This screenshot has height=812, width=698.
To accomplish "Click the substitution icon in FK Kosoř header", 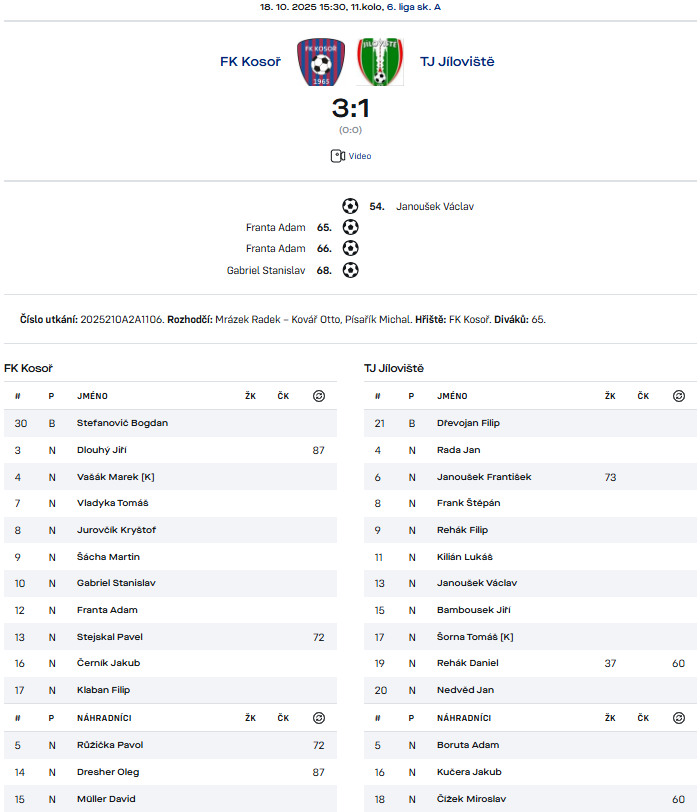I will click(319, 396).
